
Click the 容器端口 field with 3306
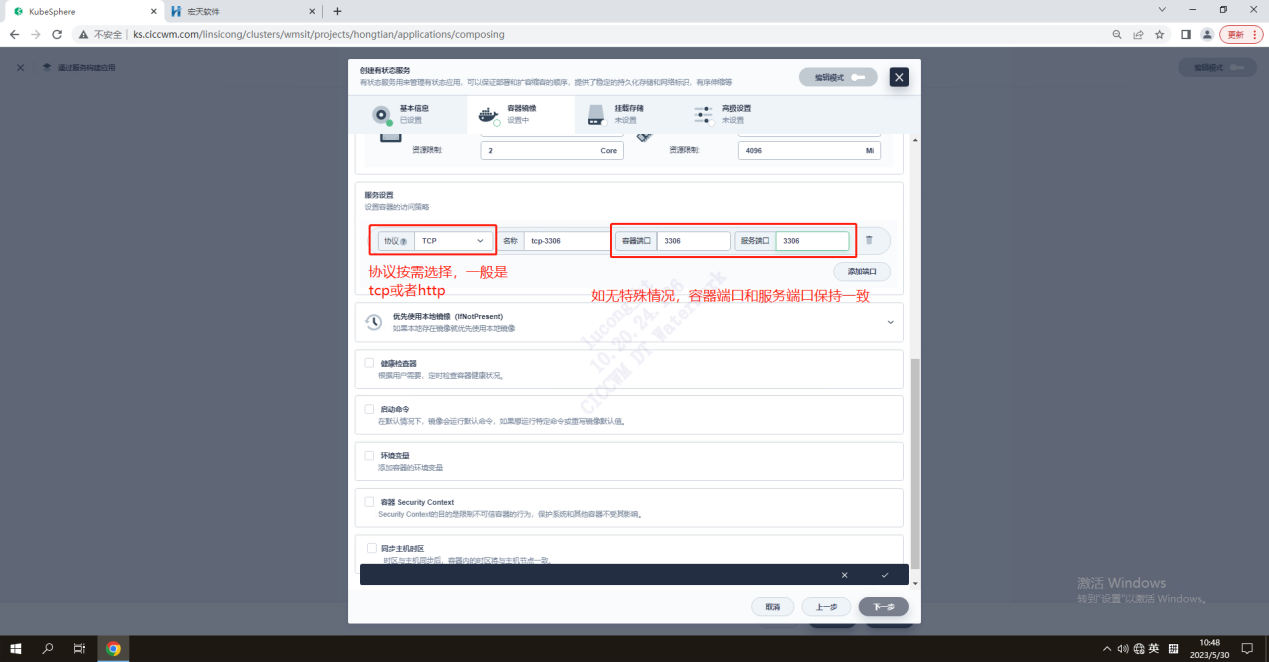tap(694, 241)
